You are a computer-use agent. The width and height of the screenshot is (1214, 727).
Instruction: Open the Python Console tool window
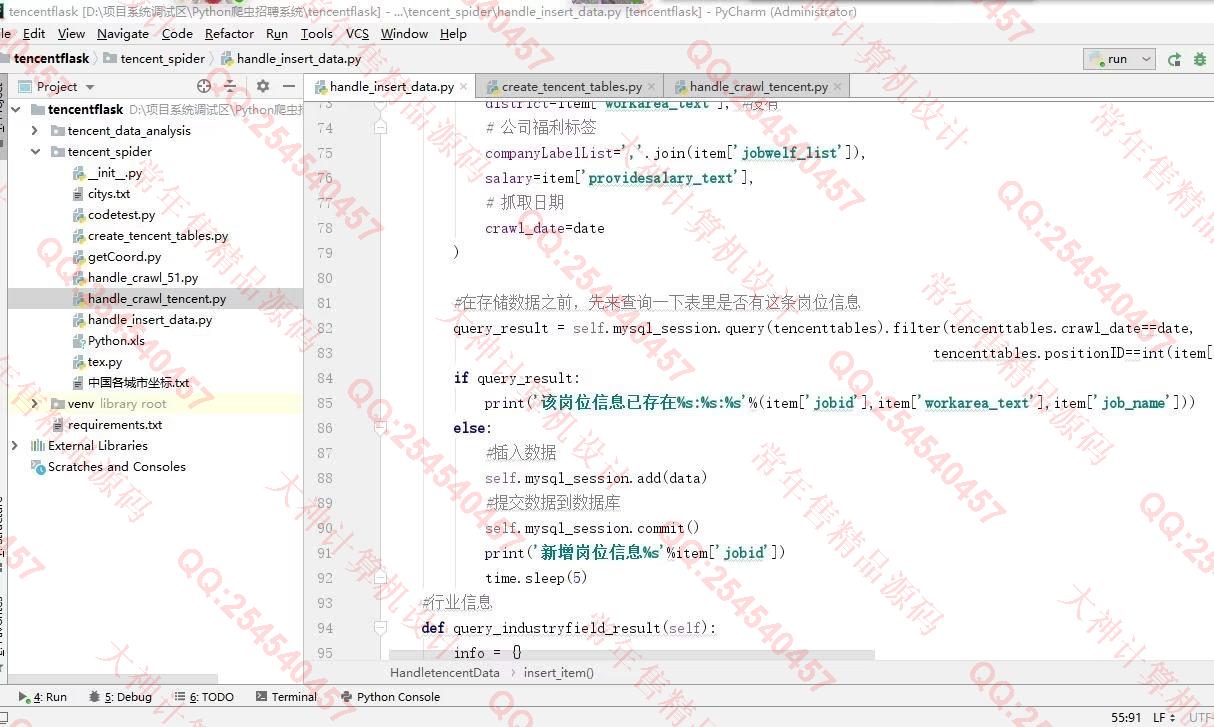pos(390,697)
